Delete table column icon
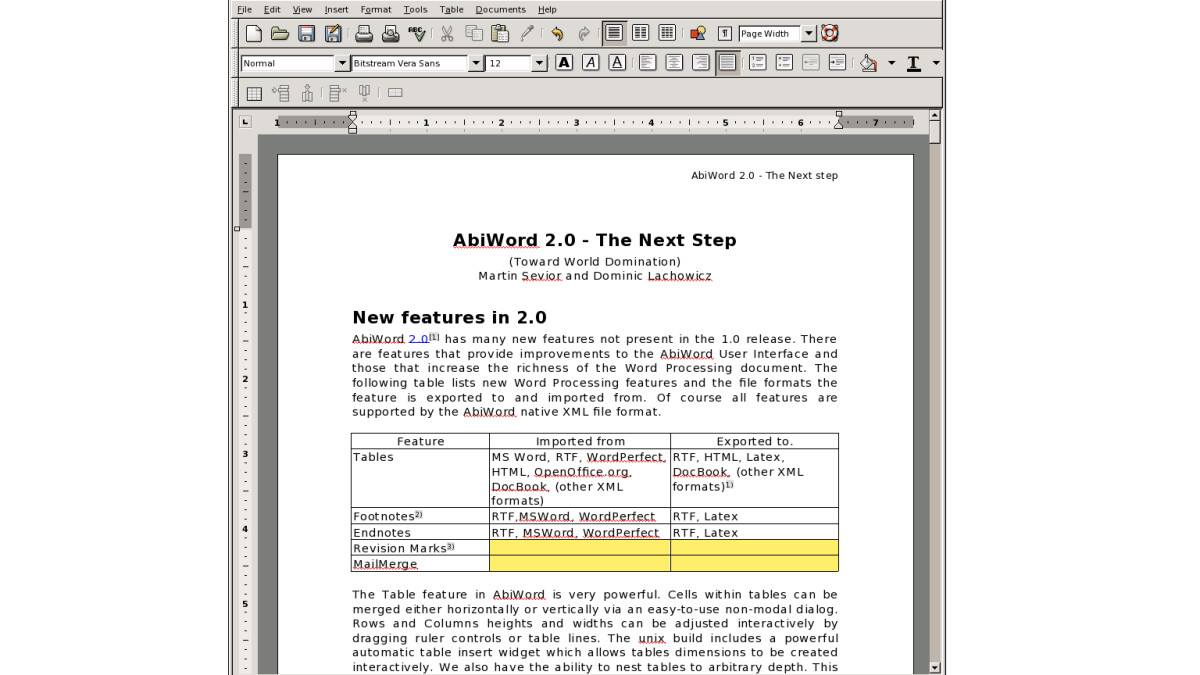The image size is (1200, 675). pos(364,93)
